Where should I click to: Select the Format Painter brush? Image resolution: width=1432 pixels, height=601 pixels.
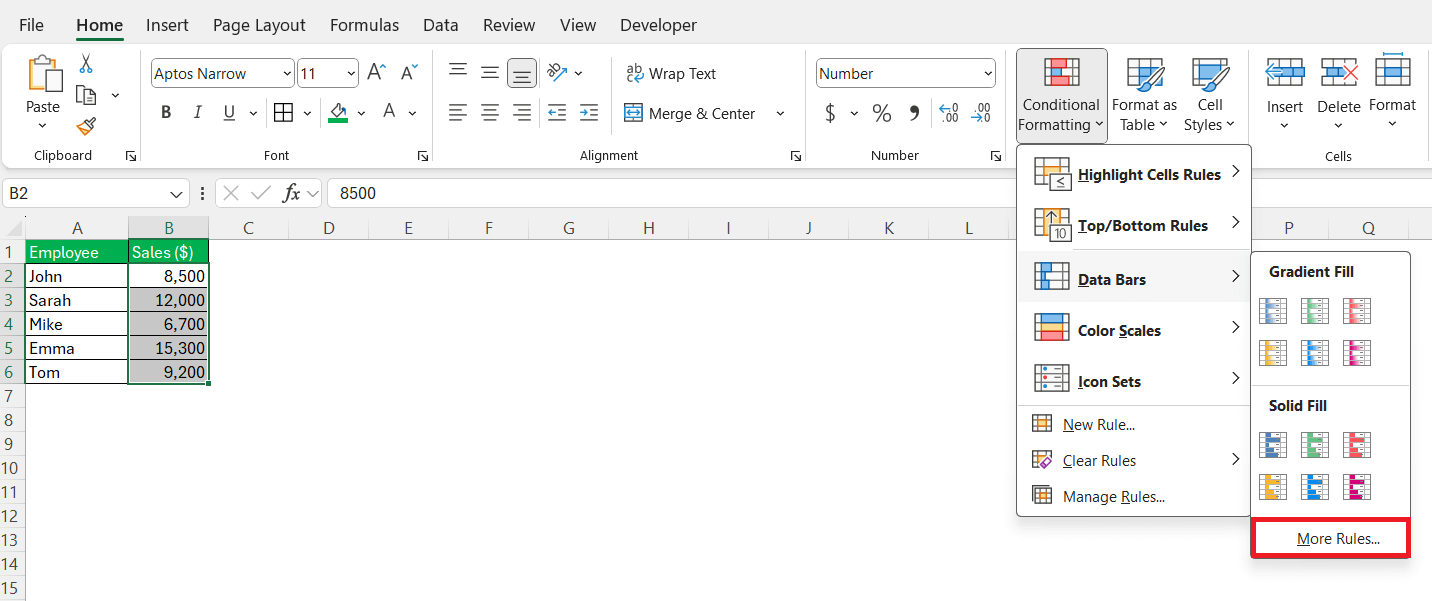(86, 126)
